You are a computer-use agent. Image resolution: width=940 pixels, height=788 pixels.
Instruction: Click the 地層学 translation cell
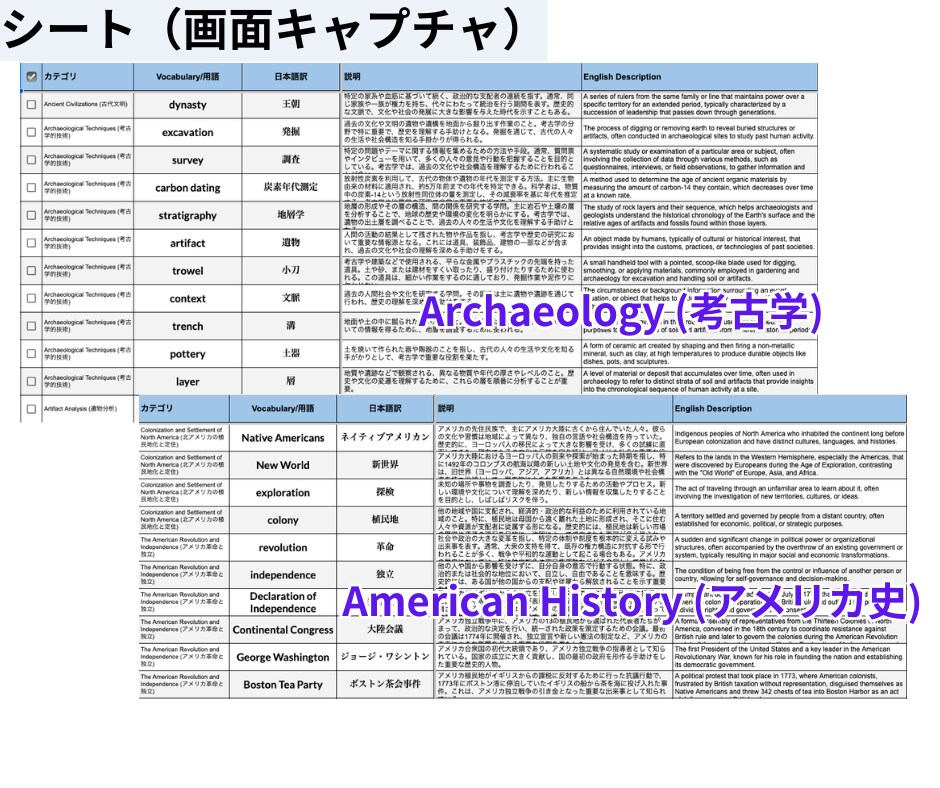(x=291, y=215)
